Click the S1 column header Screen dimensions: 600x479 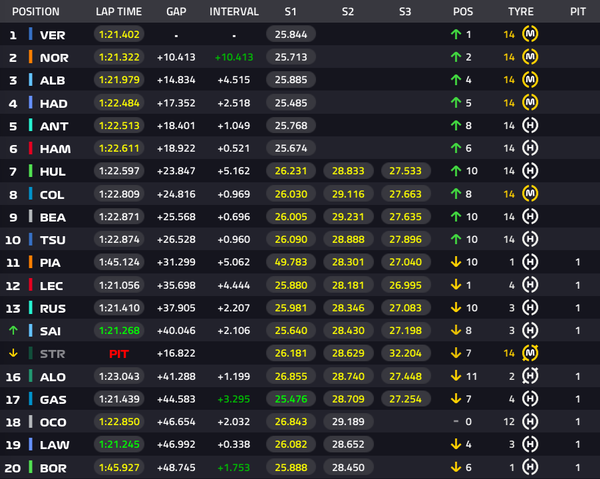coord(290,11)
